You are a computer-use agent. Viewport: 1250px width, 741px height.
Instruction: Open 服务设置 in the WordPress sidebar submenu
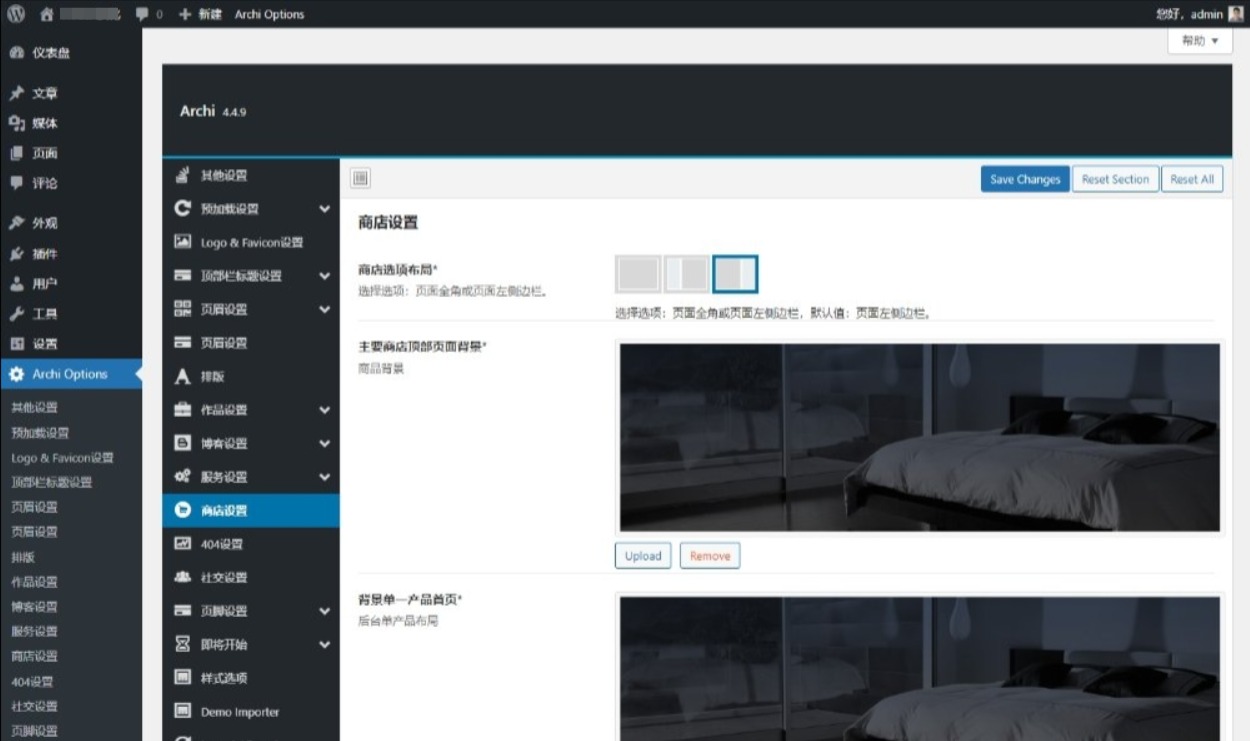pos(35,631)
